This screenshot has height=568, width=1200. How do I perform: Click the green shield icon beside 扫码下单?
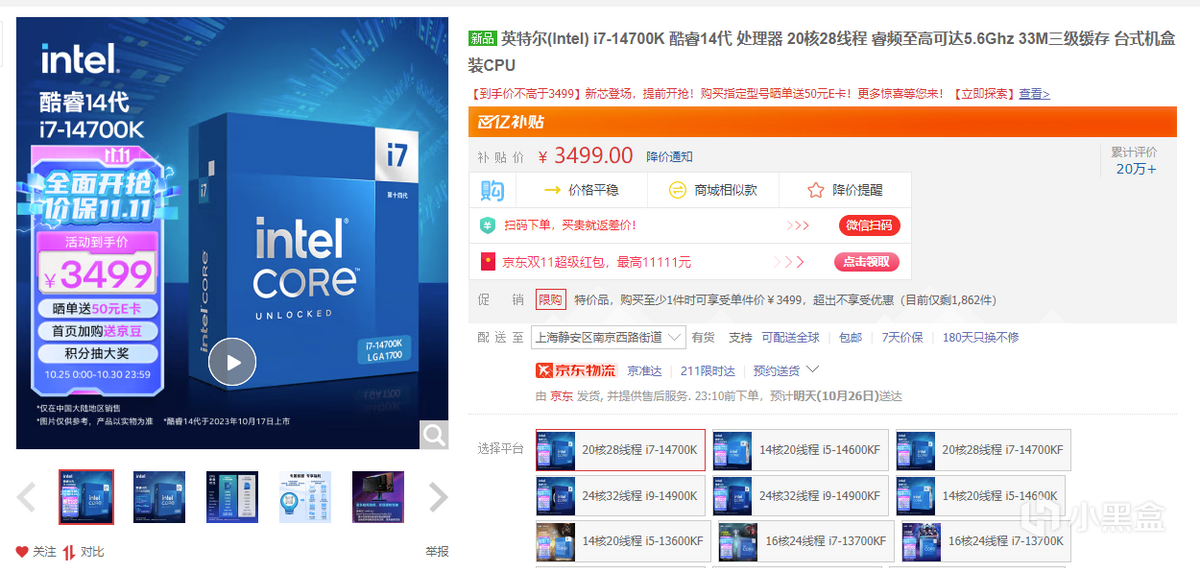pos(488,226)
